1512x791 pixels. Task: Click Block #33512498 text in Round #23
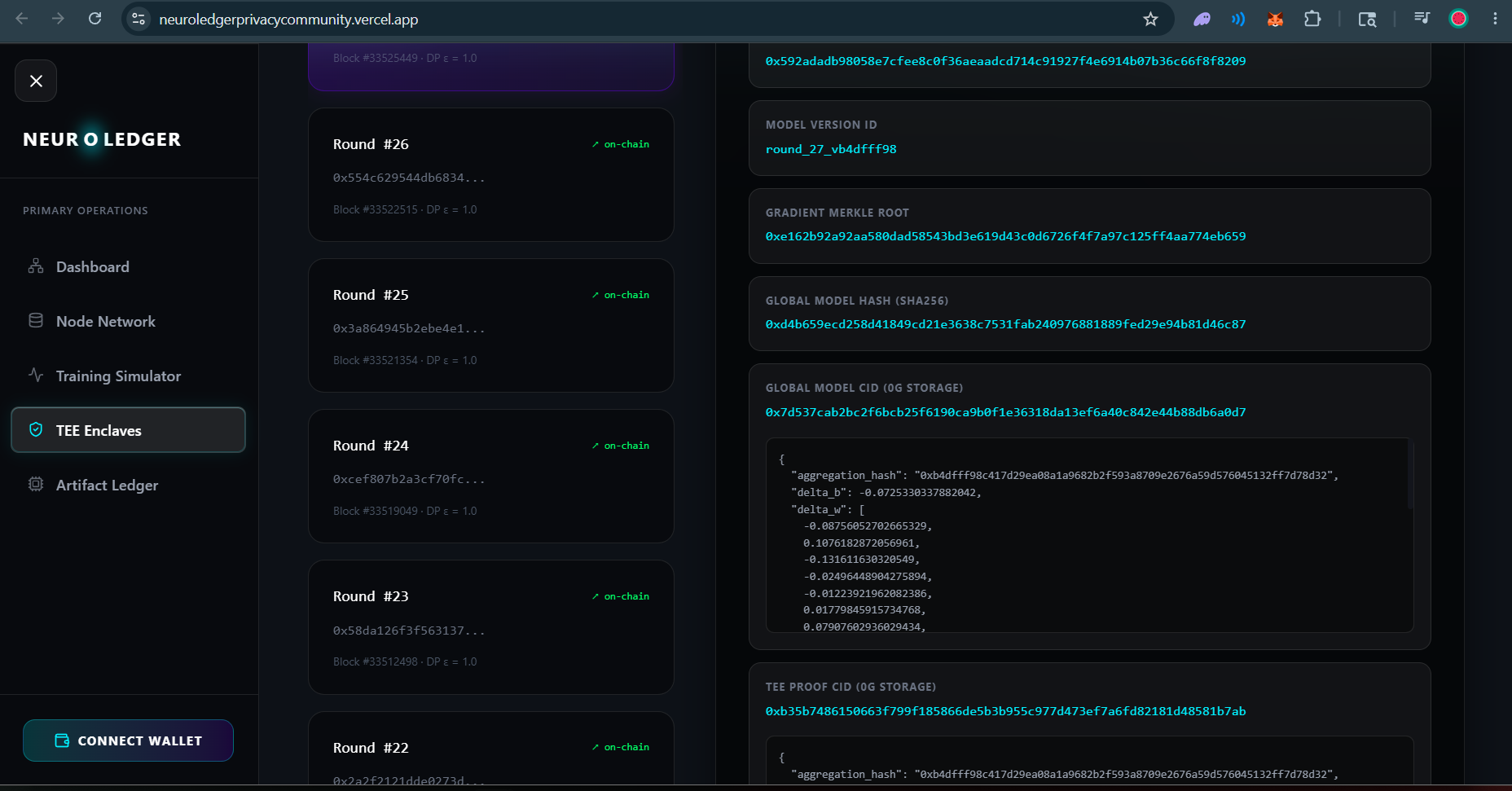[376, 661]
